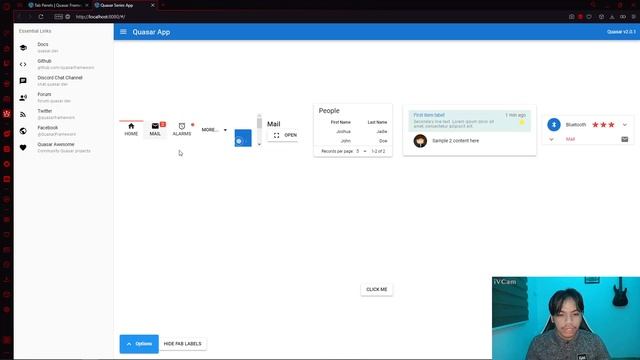
Task: Open the Docs link in drawer
Action: 63,47
